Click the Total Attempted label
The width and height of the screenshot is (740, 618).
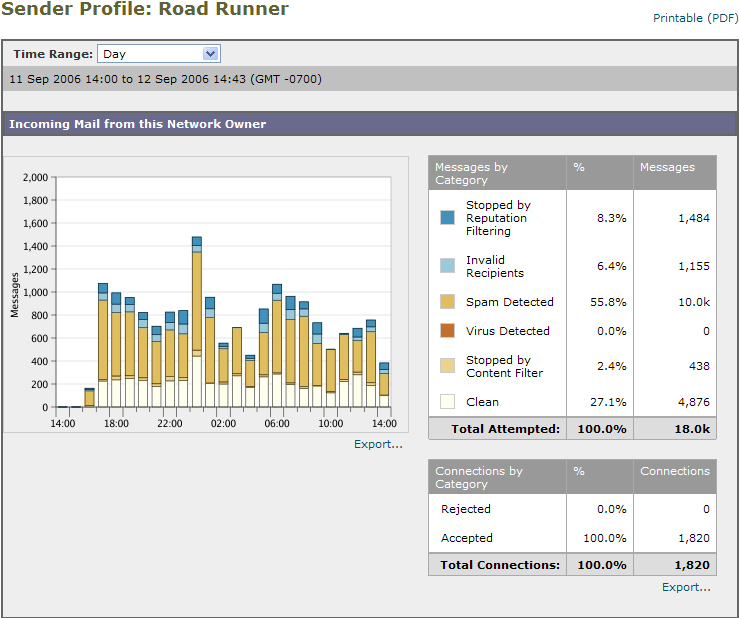[505, 429]
